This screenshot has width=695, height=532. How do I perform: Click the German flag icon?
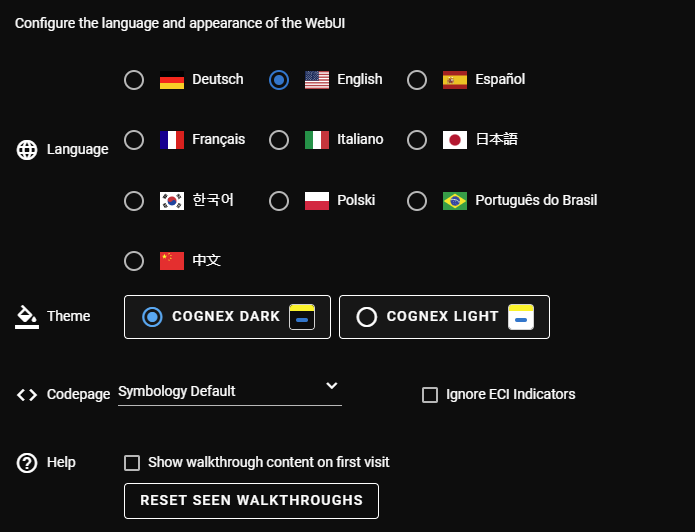point(172,80)
